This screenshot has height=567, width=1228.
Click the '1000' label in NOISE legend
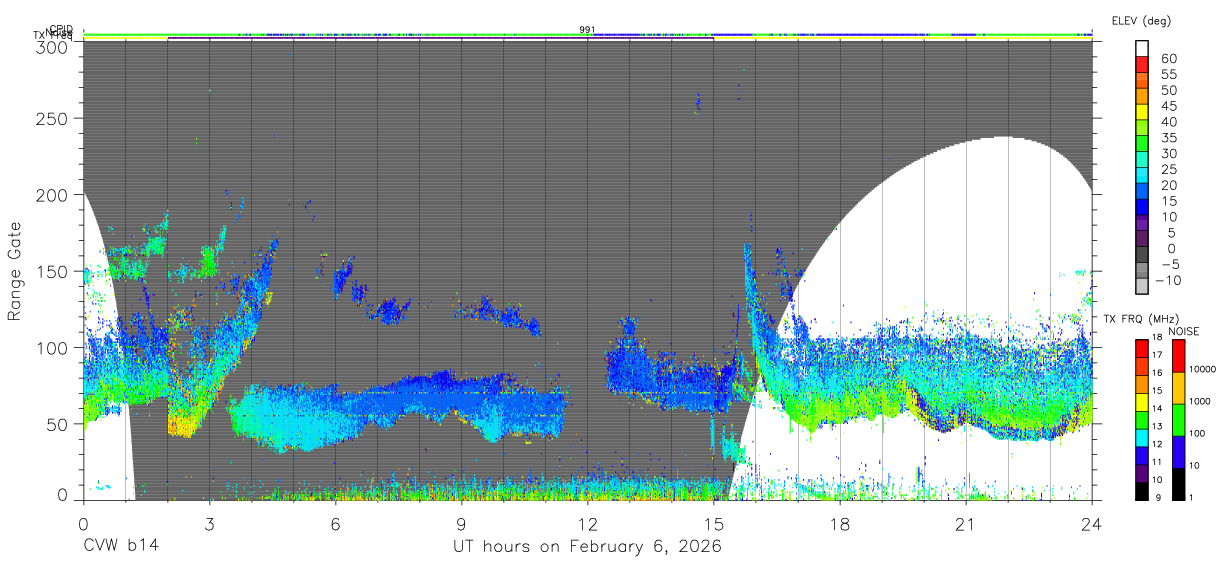point(1202,401)
